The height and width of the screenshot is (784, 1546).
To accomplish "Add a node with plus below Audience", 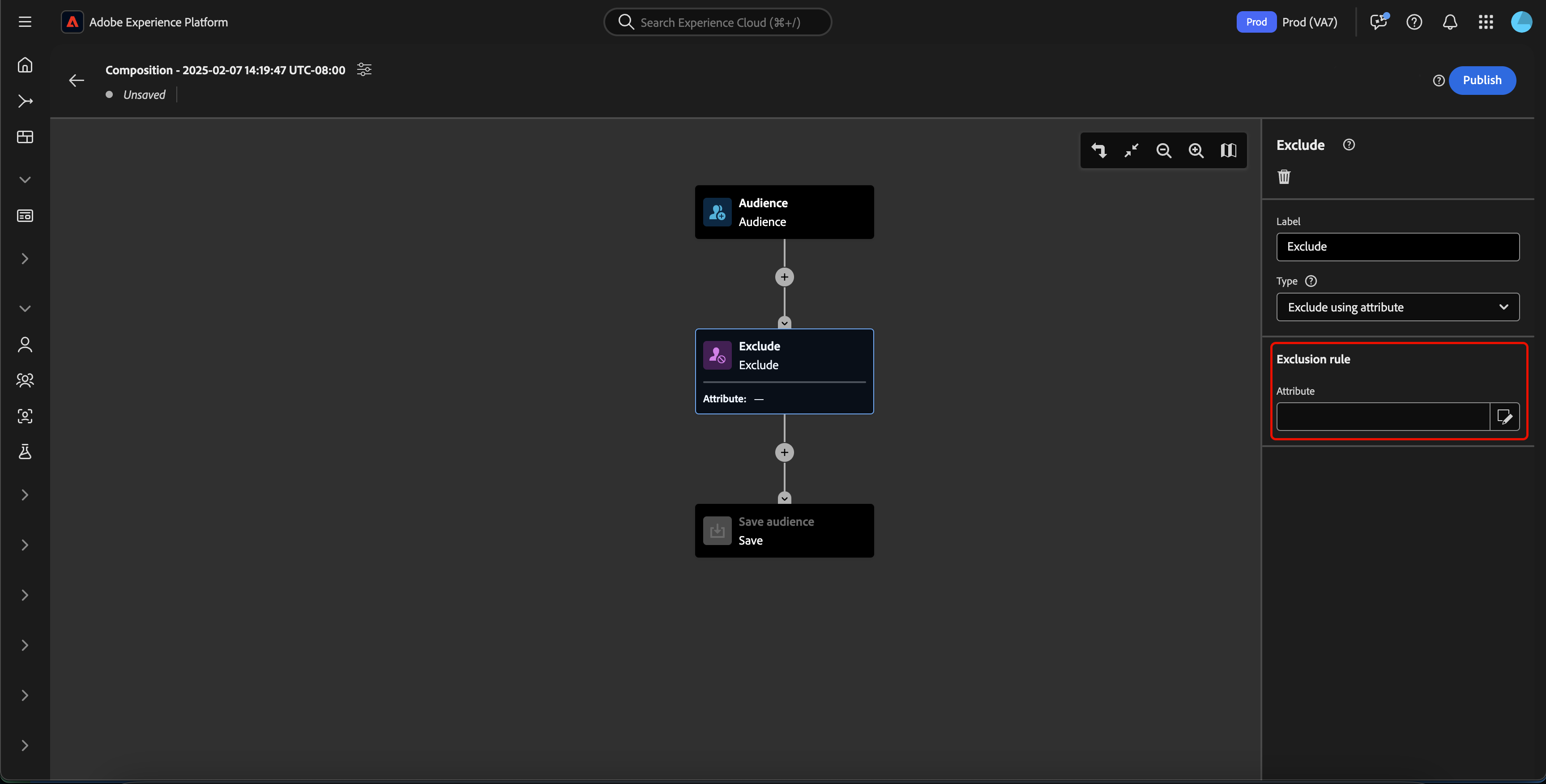I will pos(784,277).
